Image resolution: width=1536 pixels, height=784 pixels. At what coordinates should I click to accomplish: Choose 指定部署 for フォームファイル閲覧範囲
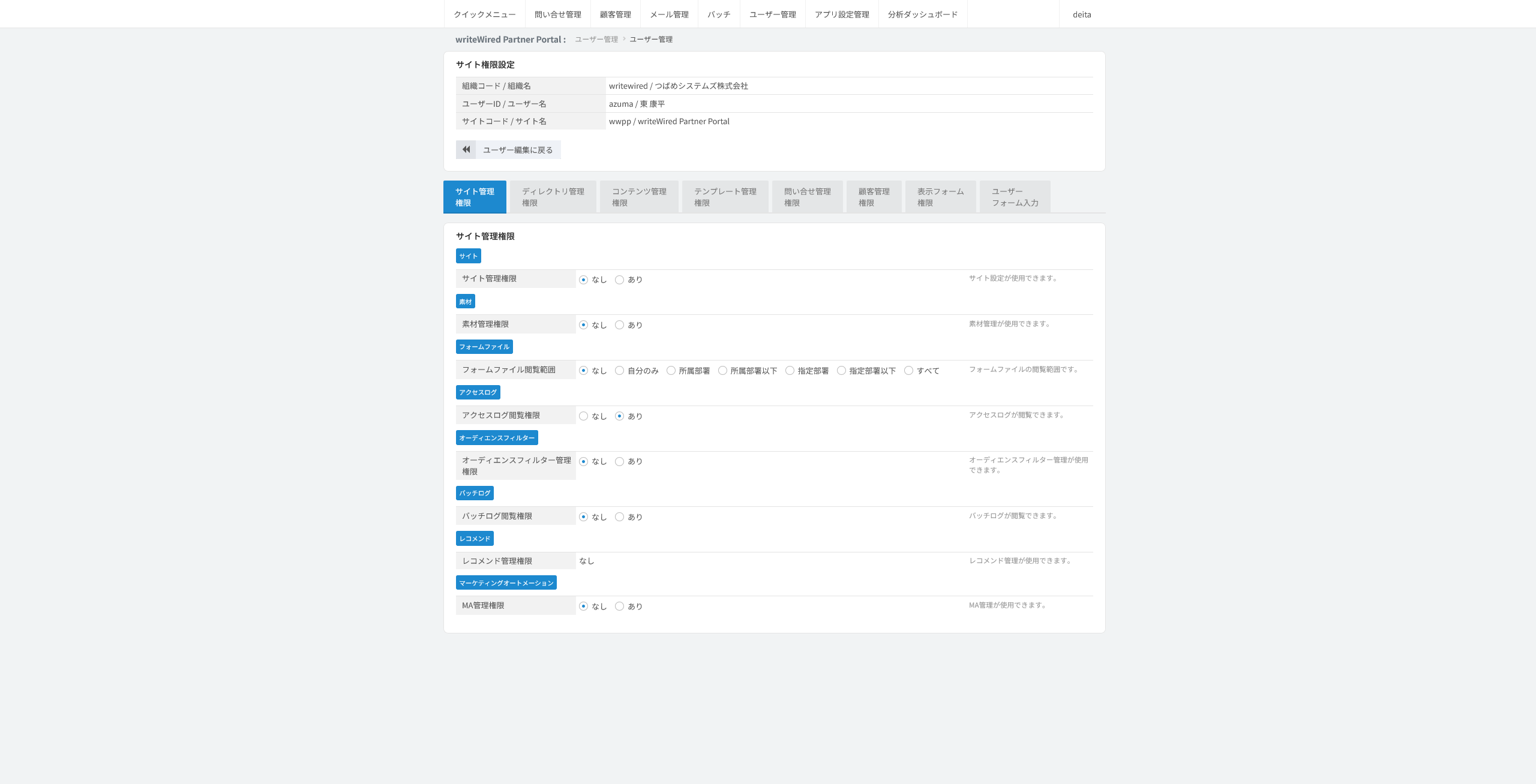[x=790, y=371]
